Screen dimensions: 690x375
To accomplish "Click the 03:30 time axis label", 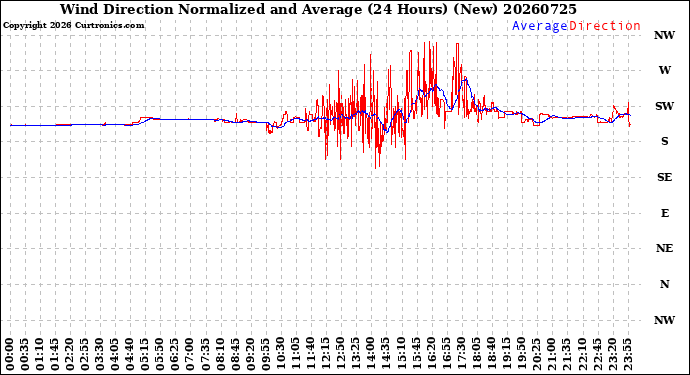I will click(100, 354).
